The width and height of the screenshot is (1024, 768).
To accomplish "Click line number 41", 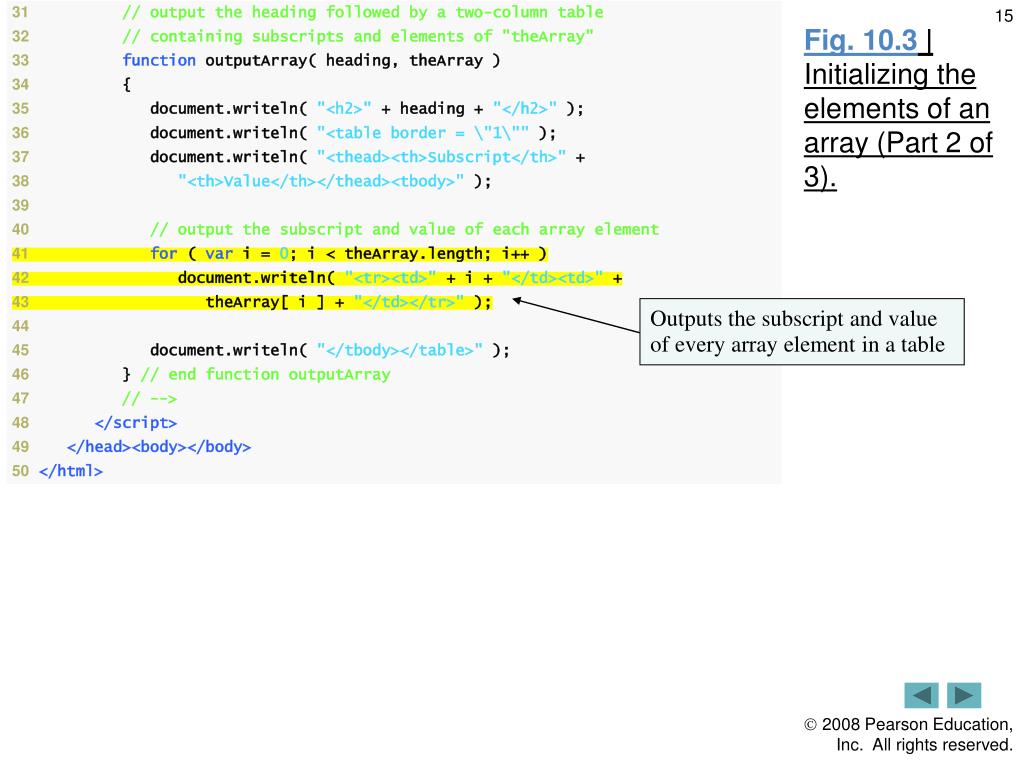I will (x=20, y=254).
